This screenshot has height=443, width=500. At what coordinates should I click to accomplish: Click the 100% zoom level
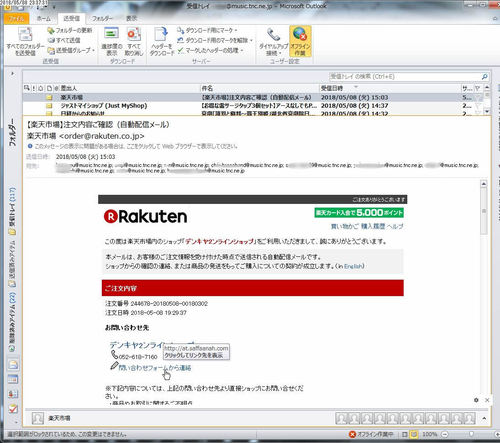[430, 434]
